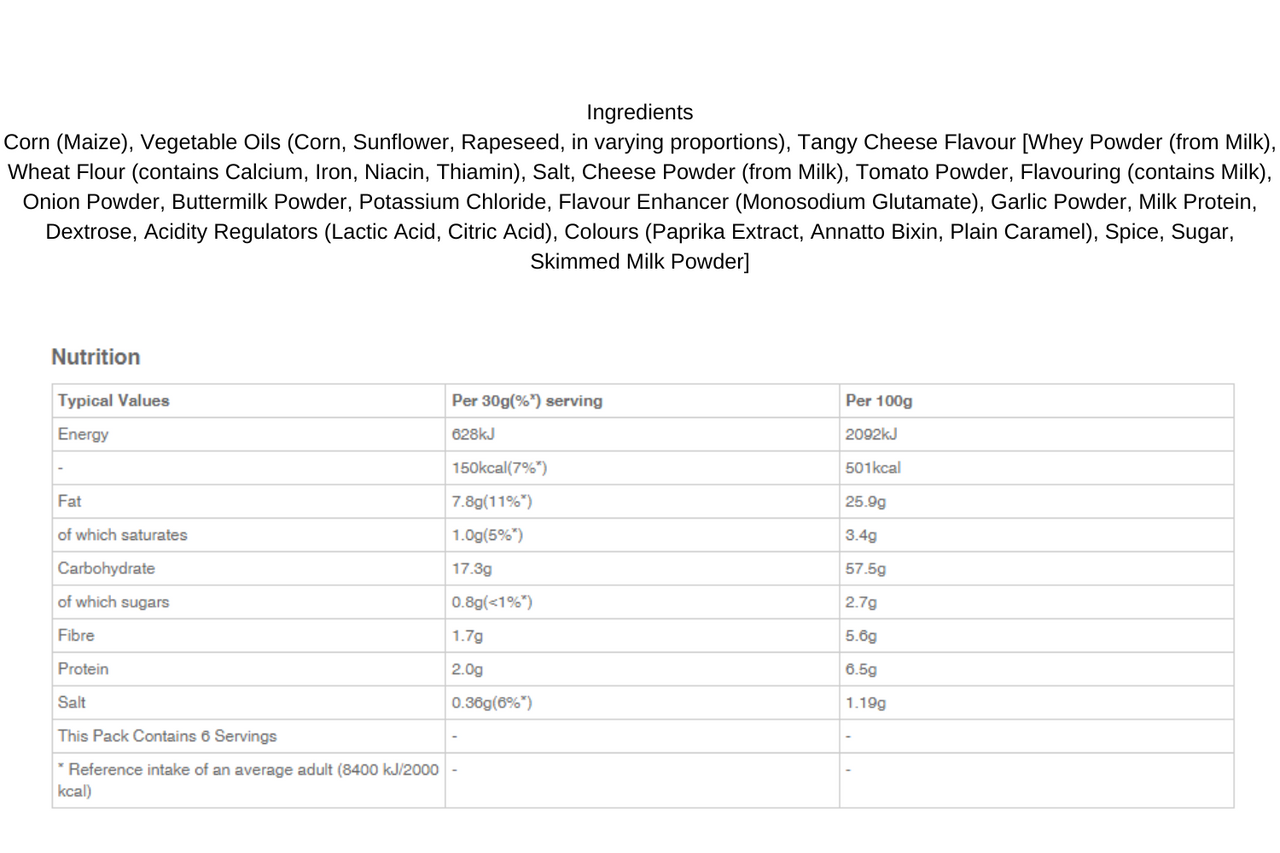Screen dimensions: 1280x853
Task: Click the Fat row label
Action: pyautogui.click(x=69, y=502)
